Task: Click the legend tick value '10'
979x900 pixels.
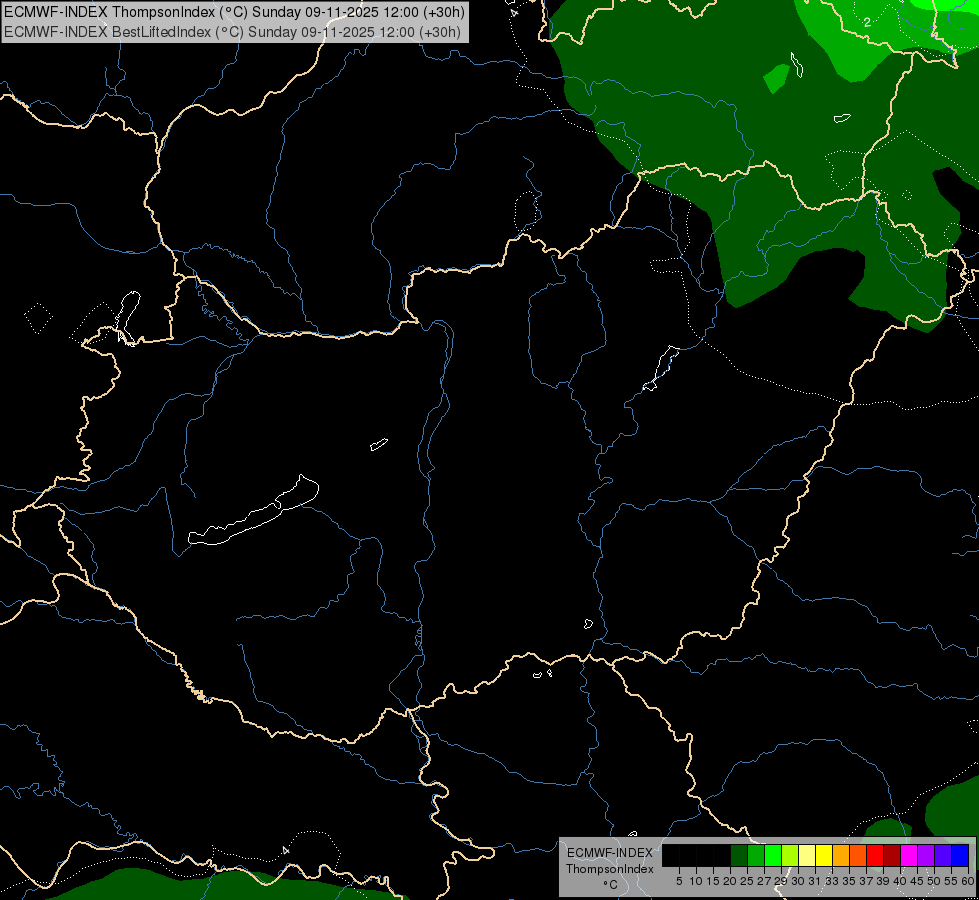Action: (696, 881)
